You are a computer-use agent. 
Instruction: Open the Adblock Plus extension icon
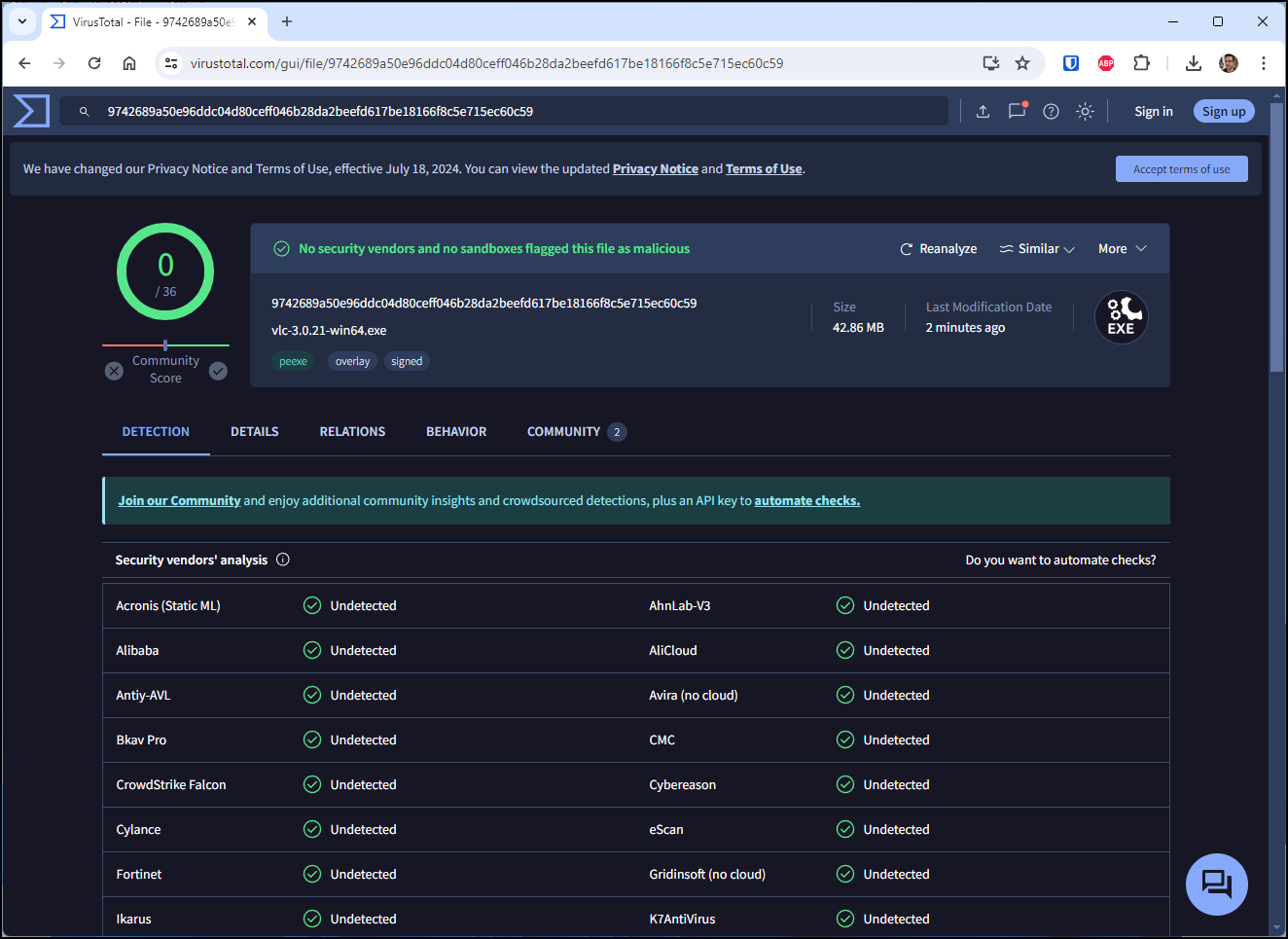tap(1106, 63)
